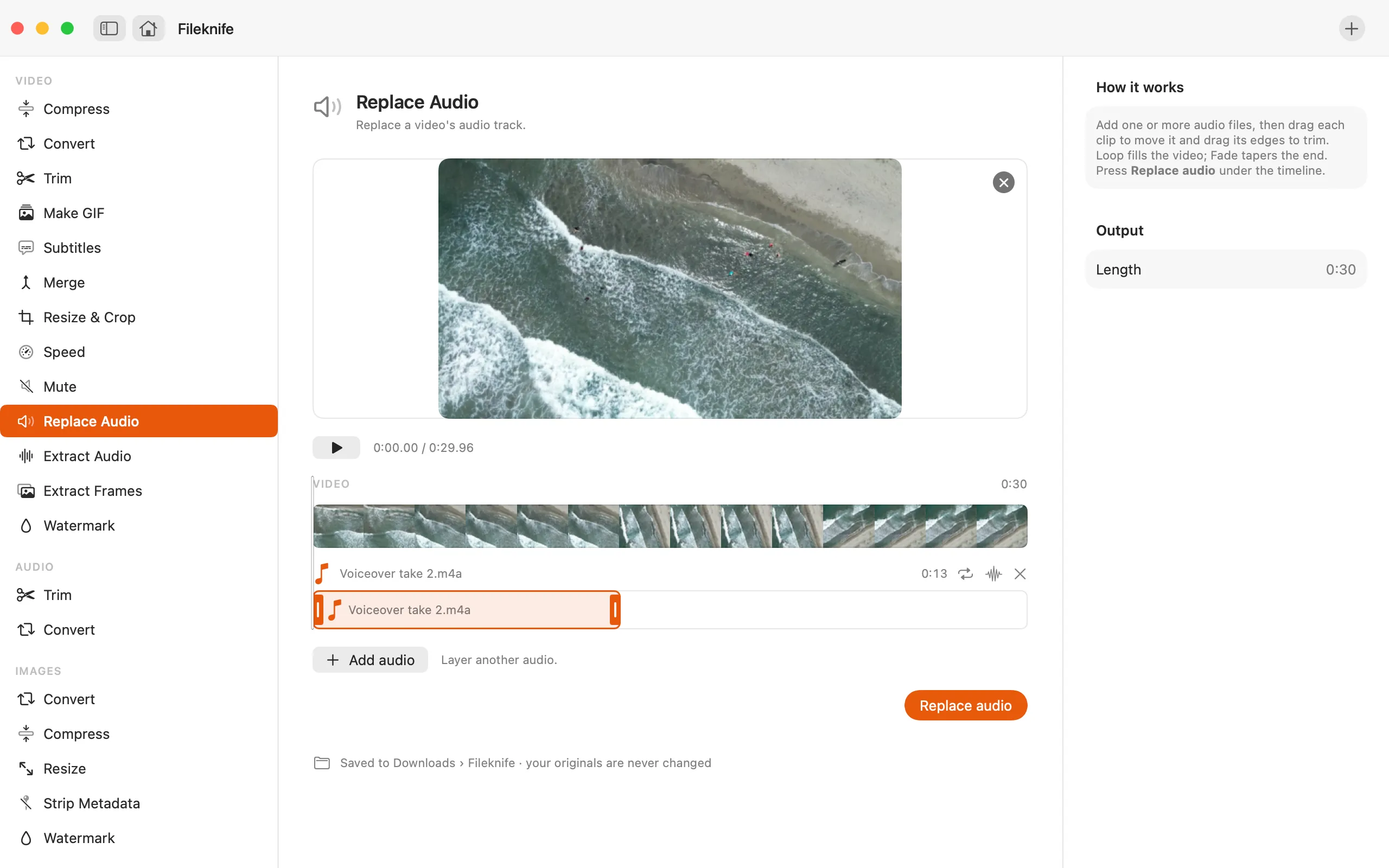Toggle Fade waveform icon for voiceover track
This screenshot has height=868, width=1389.
click(x=993, y=573)
